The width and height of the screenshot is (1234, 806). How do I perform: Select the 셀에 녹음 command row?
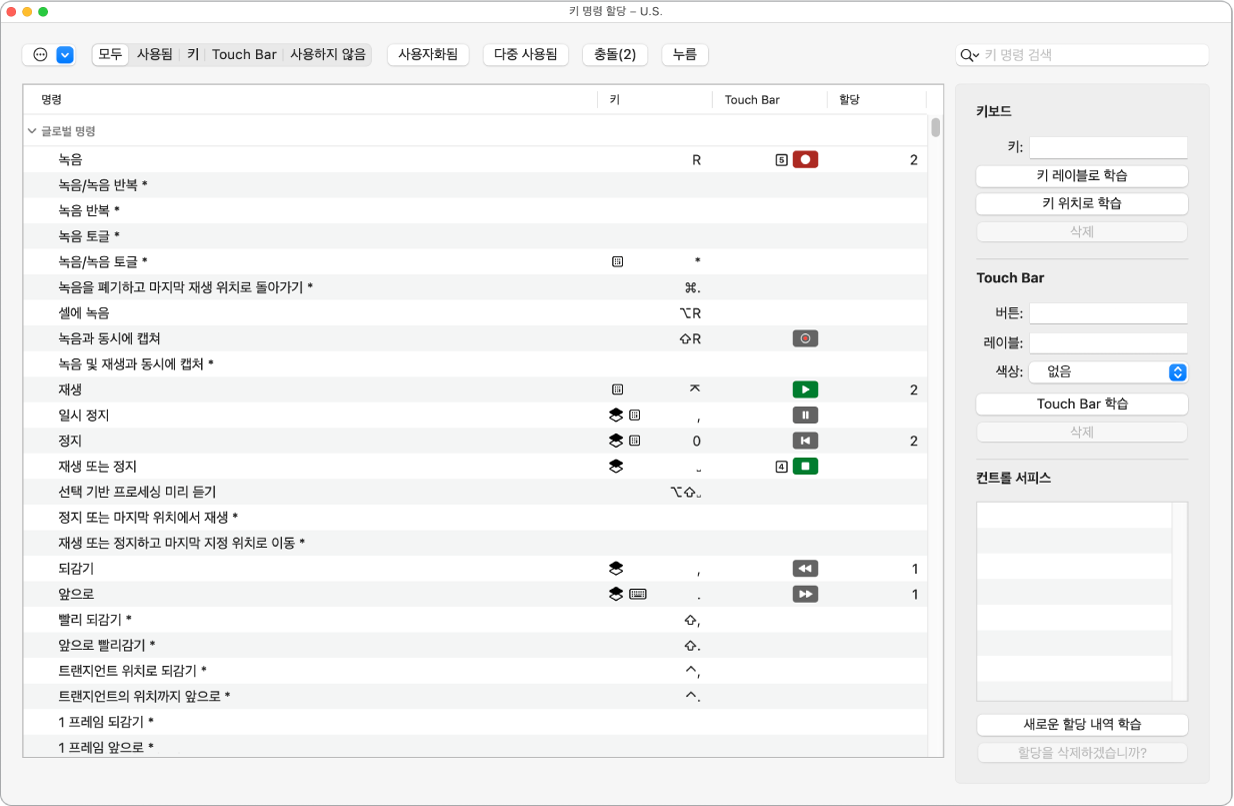click(x=476, y=313)
